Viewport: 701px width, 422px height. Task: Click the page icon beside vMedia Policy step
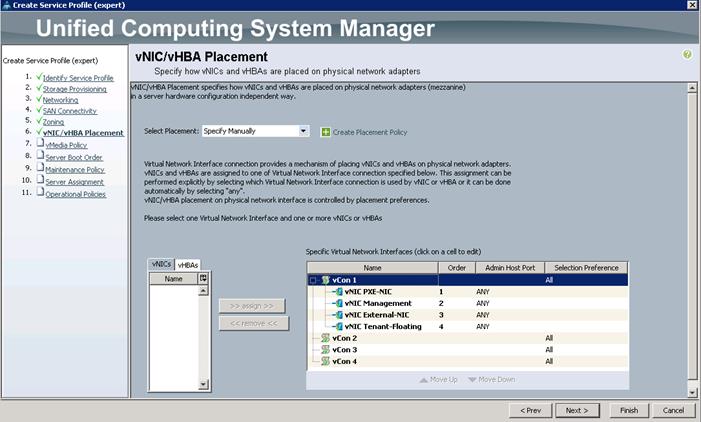pyautogui.click(x=40, y=143)
